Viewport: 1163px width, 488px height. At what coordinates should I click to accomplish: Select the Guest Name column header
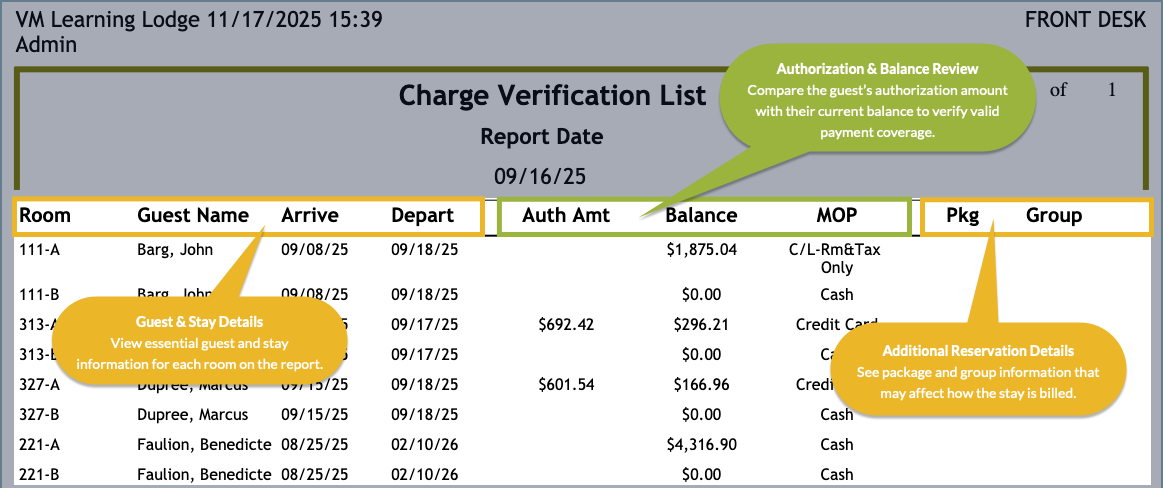tap(192, 215)
